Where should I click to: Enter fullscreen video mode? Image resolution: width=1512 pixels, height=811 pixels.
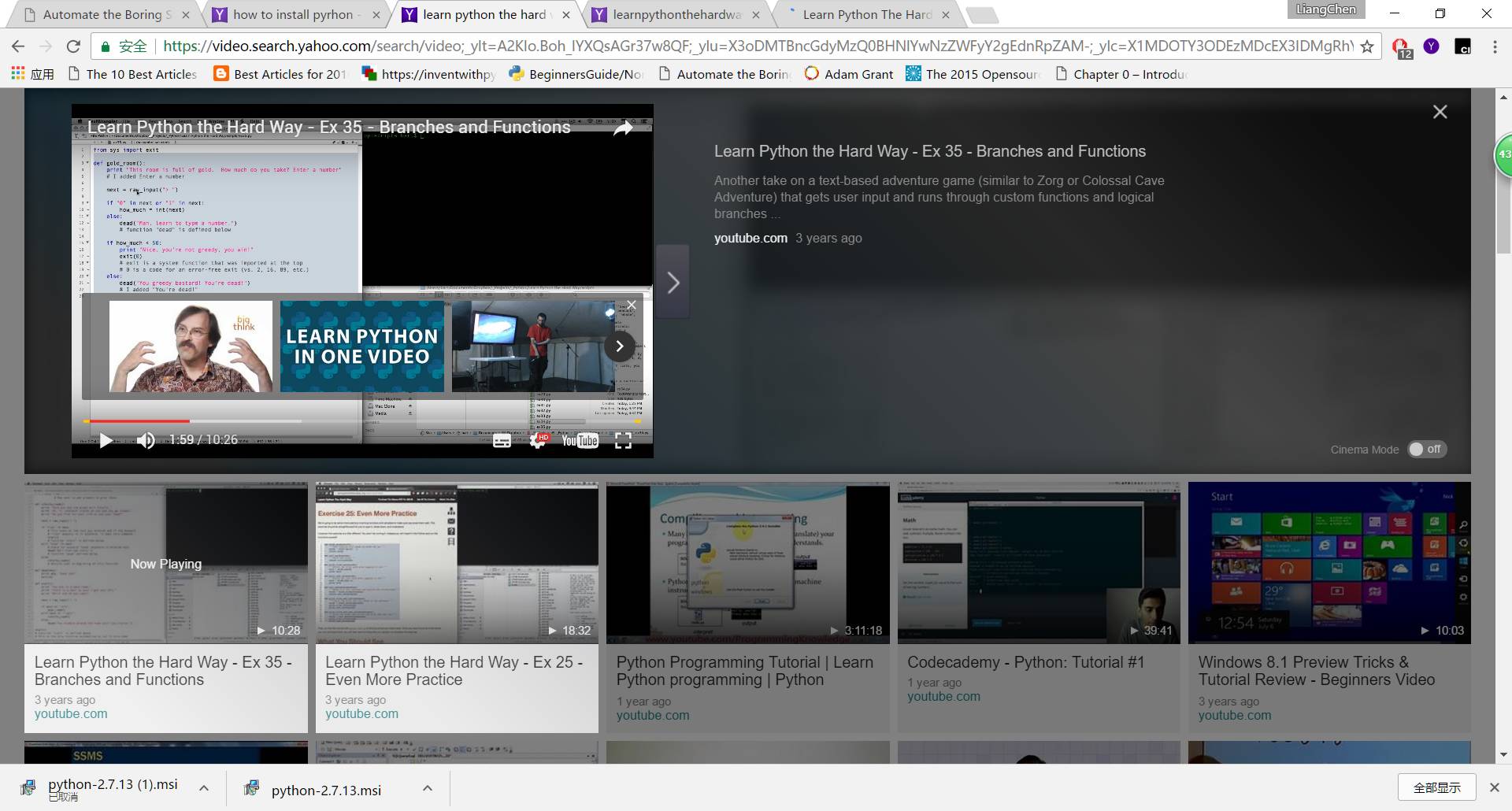coord(623,441)
